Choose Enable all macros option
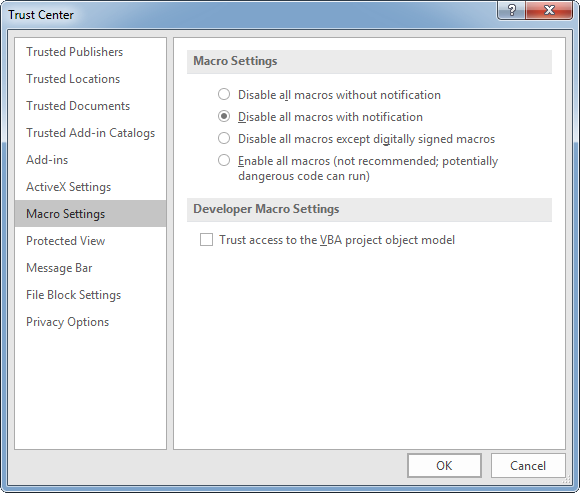The height and width of the screenshot is (493, 580). click(x=224, y=161)
